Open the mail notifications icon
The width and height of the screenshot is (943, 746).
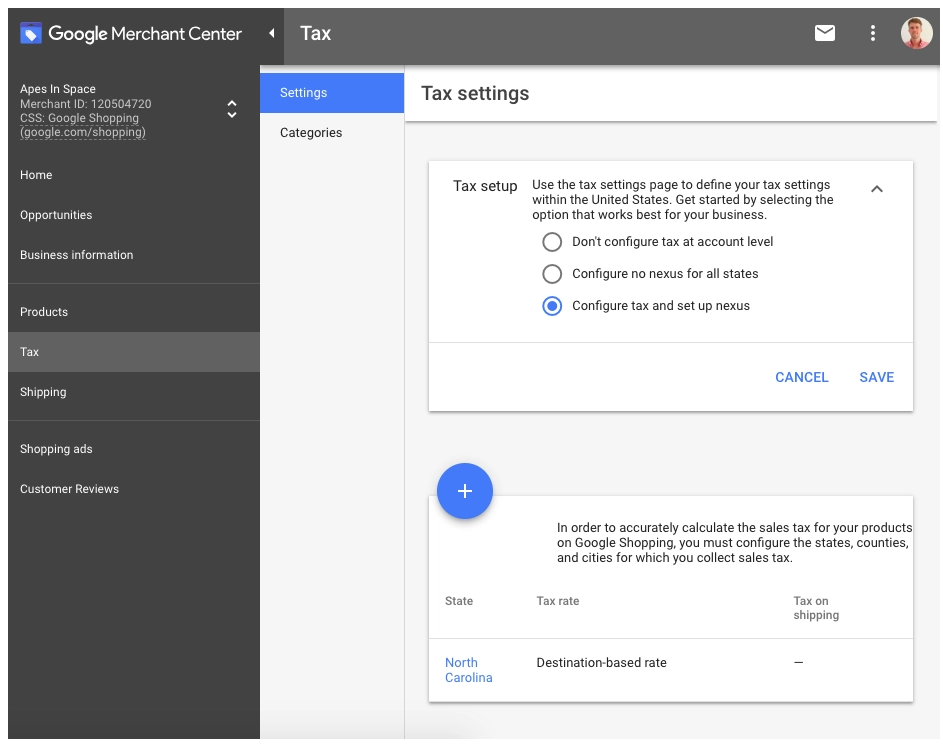825,32
